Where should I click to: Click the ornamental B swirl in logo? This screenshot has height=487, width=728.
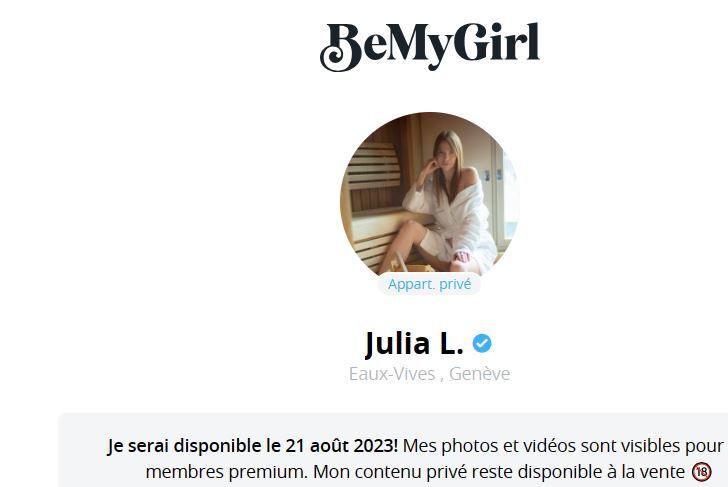(341, 48)
